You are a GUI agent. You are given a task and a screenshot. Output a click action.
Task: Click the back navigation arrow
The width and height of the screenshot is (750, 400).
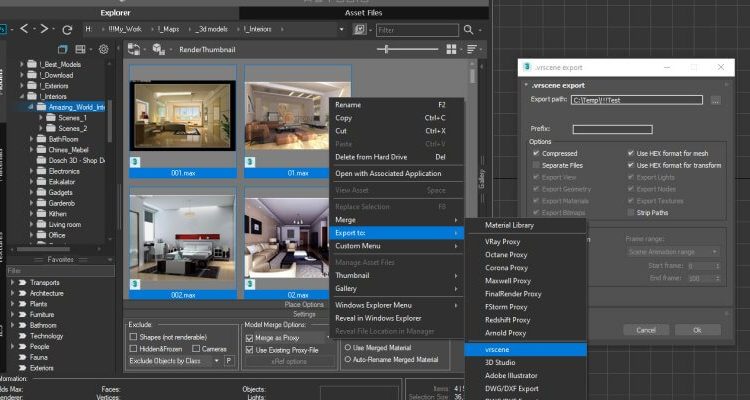coord(27,30)
